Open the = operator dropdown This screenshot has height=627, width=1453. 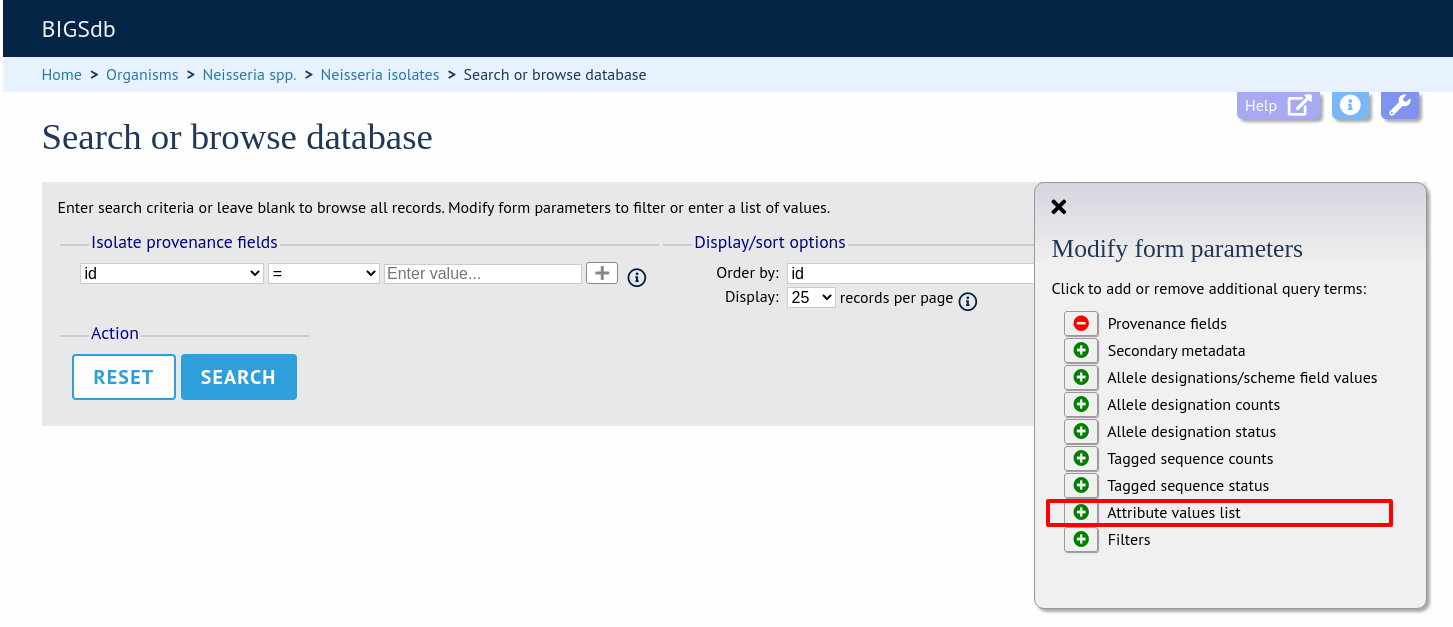(324, 273)
